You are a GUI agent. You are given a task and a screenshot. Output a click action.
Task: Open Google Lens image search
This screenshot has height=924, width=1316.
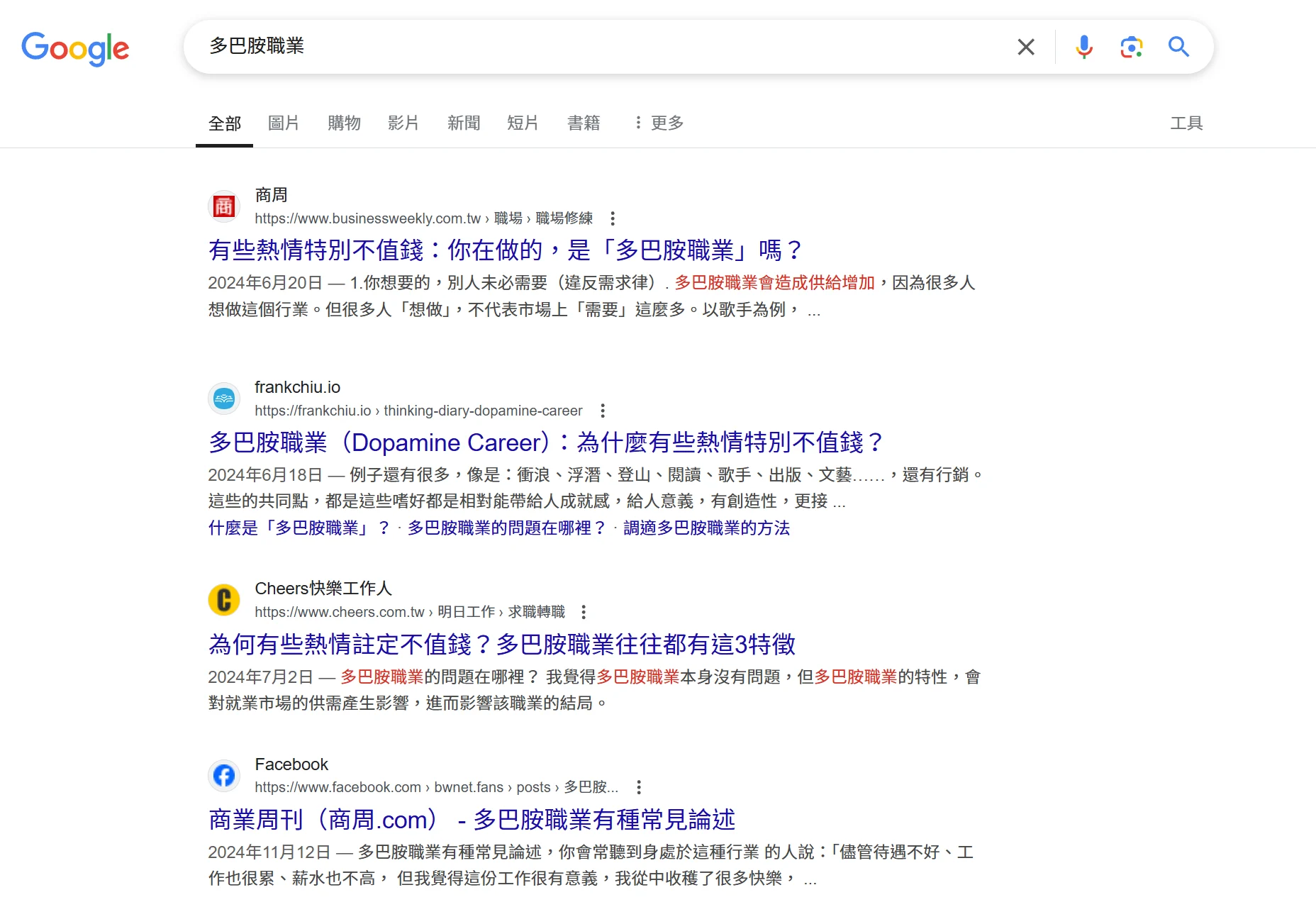tap(1131, 47)
